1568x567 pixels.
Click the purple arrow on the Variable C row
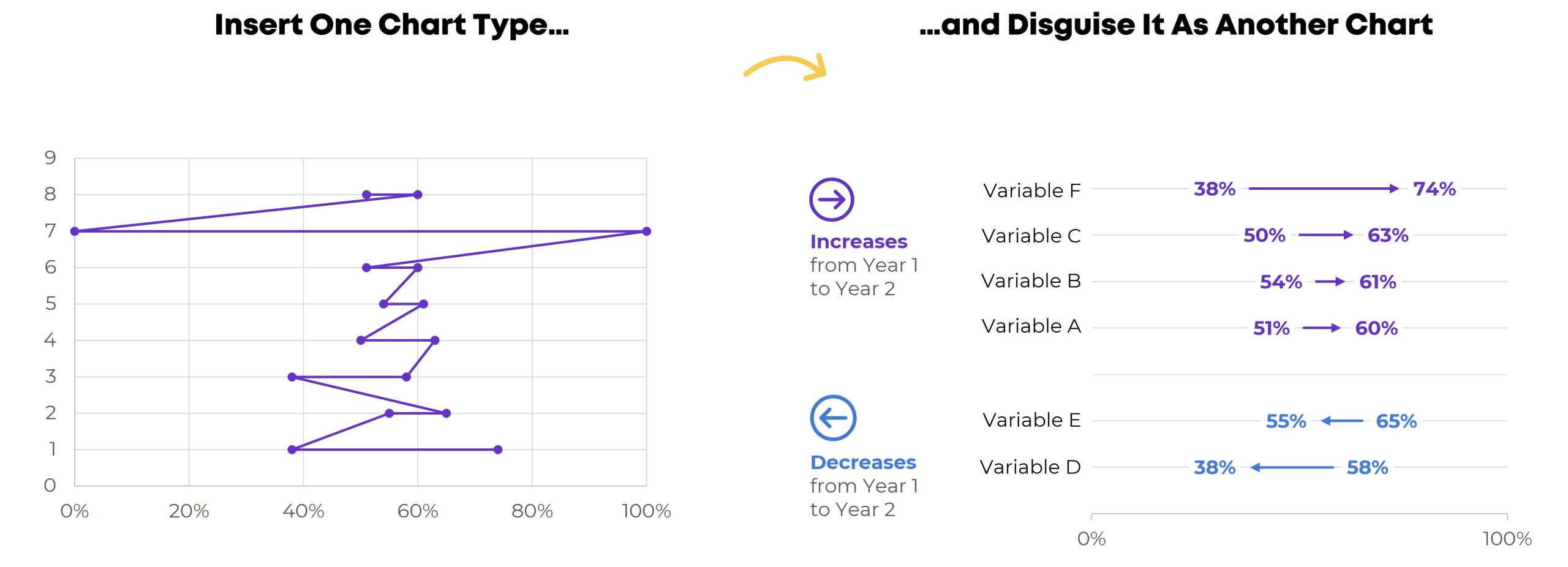(x=1325, y=235)
